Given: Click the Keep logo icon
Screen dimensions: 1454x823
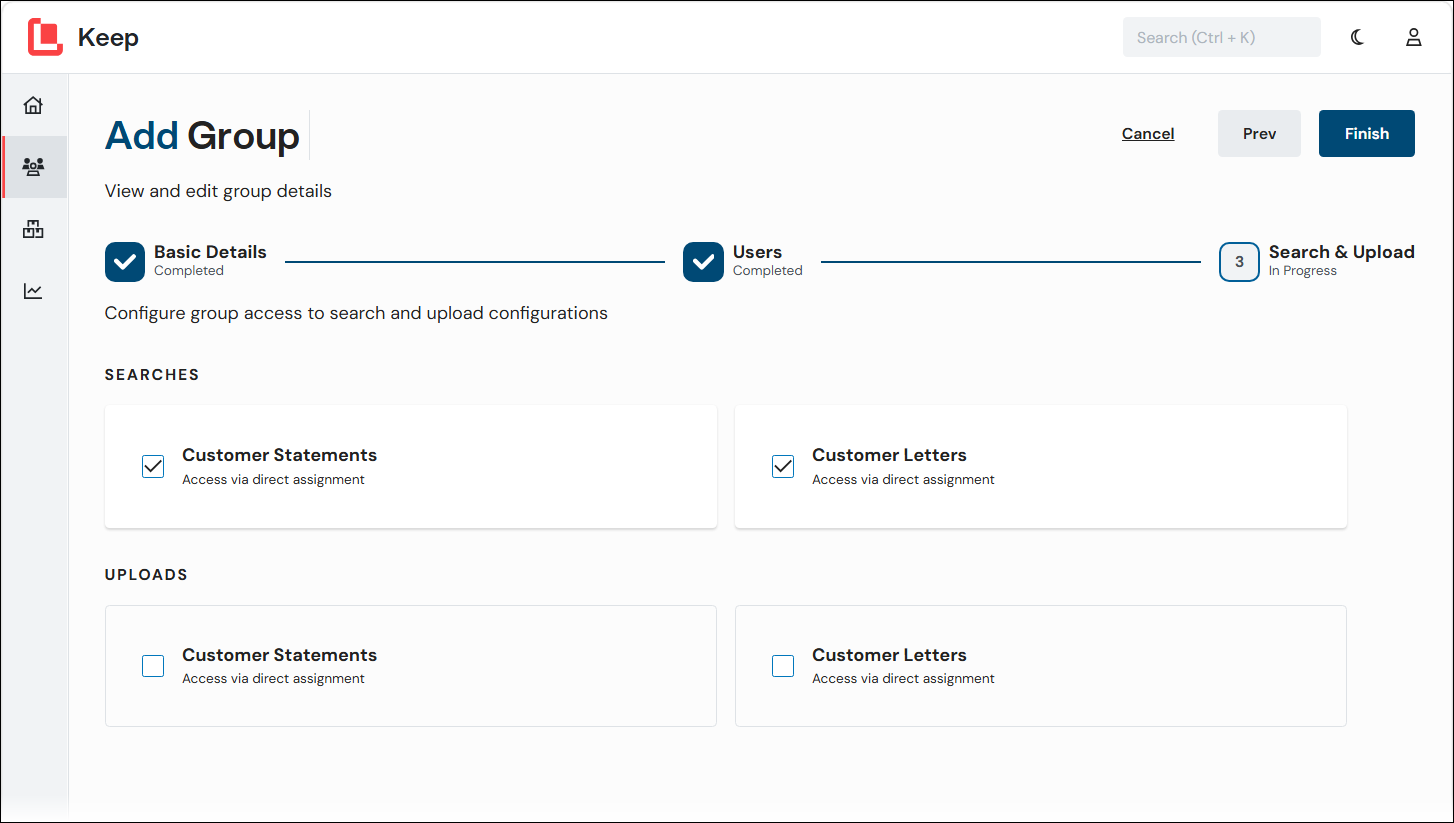Looking at the screenshot, I should tap(45, 37).
